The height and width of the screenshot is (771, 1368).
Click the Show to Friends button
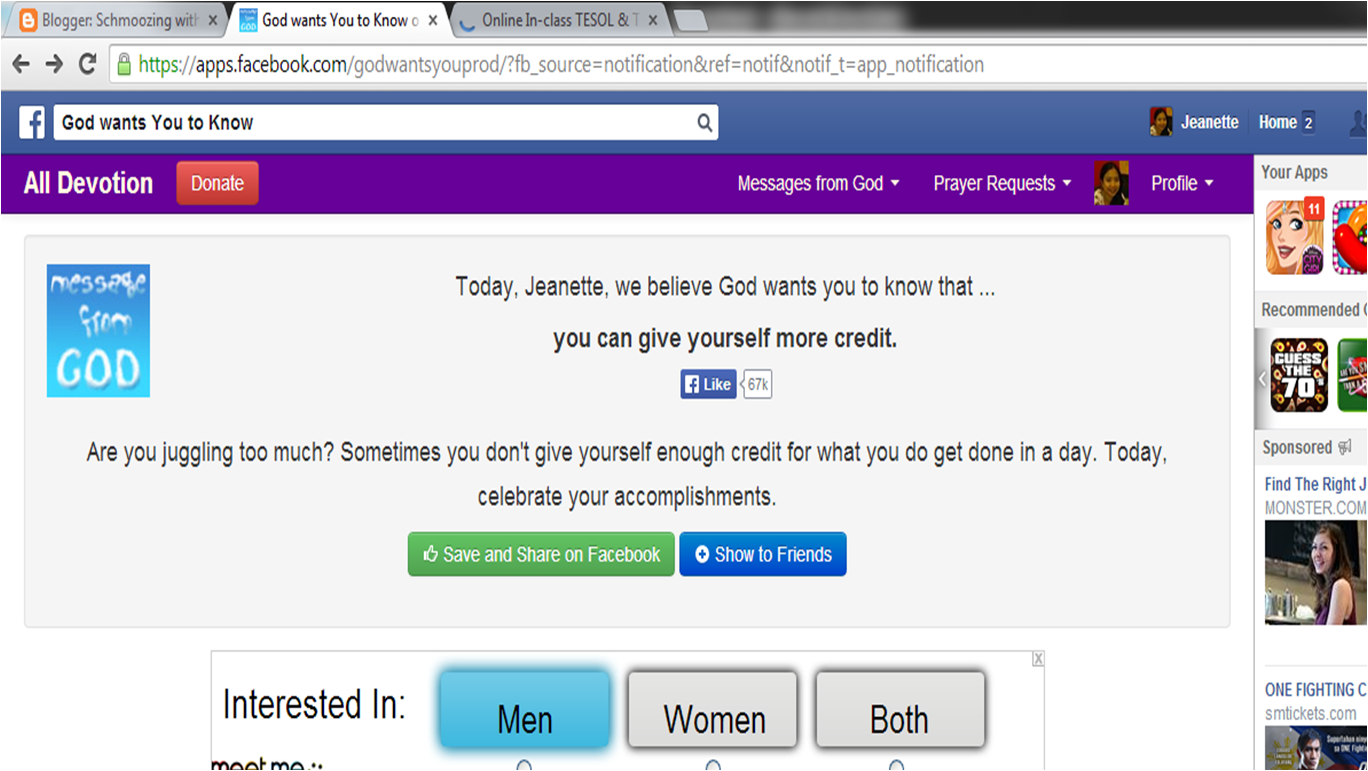763,554
